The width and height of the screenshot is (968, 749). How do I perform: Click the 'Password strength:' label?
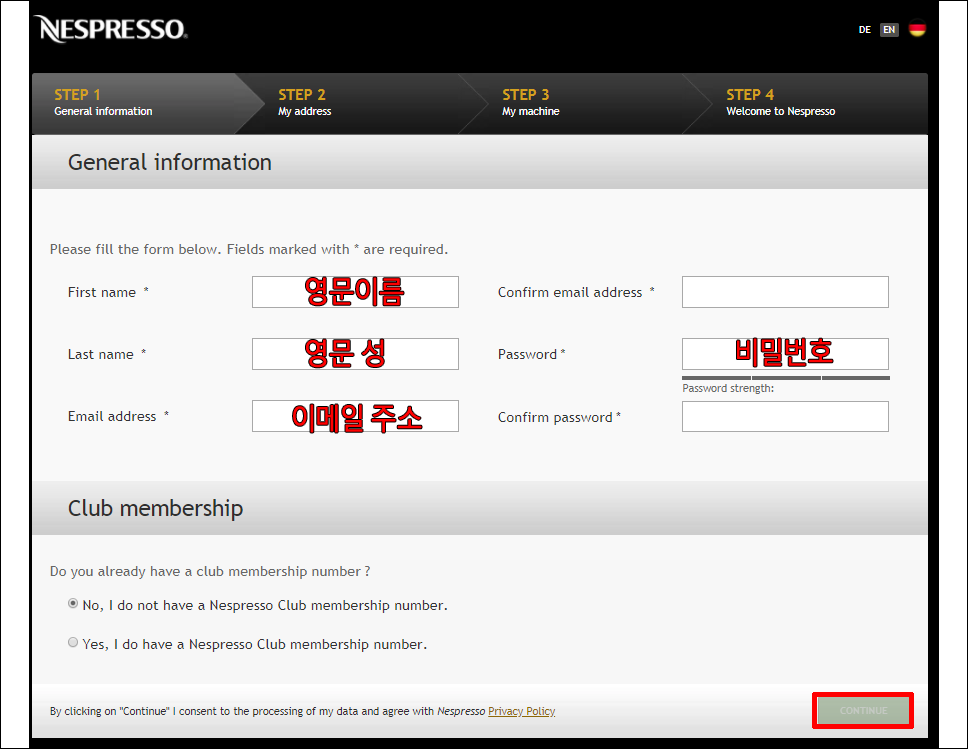728,388
